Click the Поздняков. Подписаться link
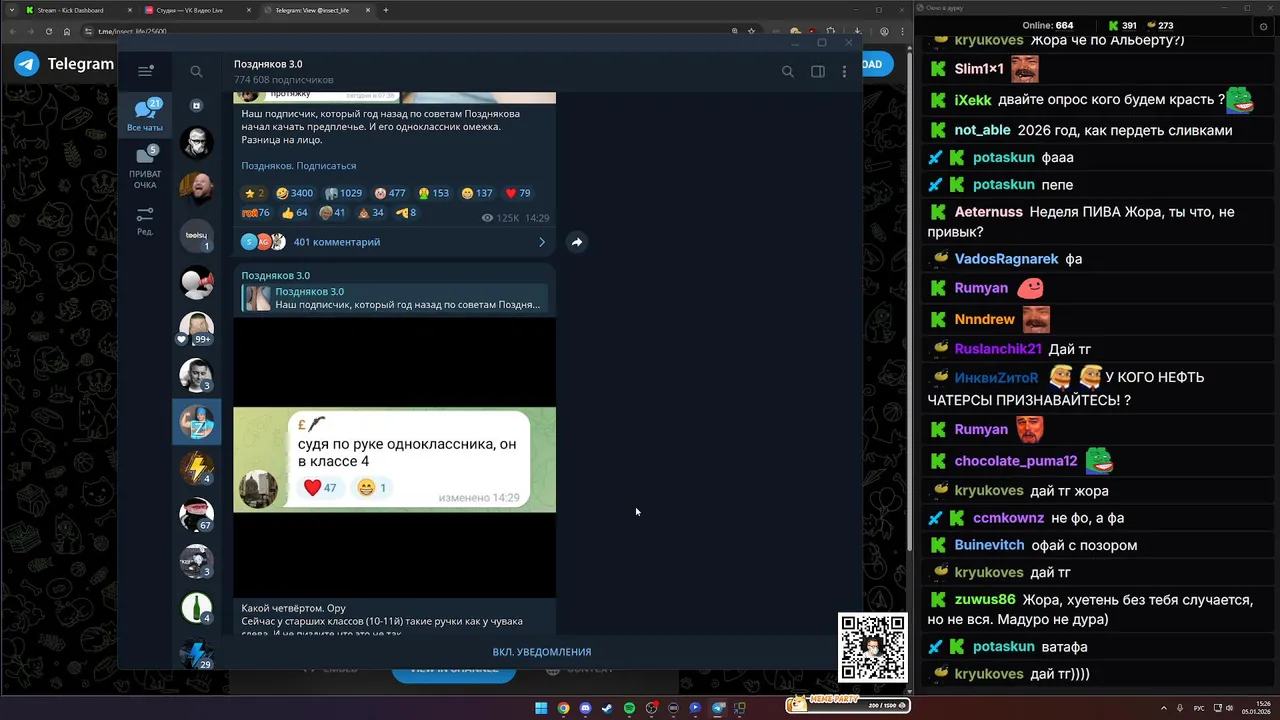The width and height of the screenshot is (1280, 720). (x=298, y=166)
